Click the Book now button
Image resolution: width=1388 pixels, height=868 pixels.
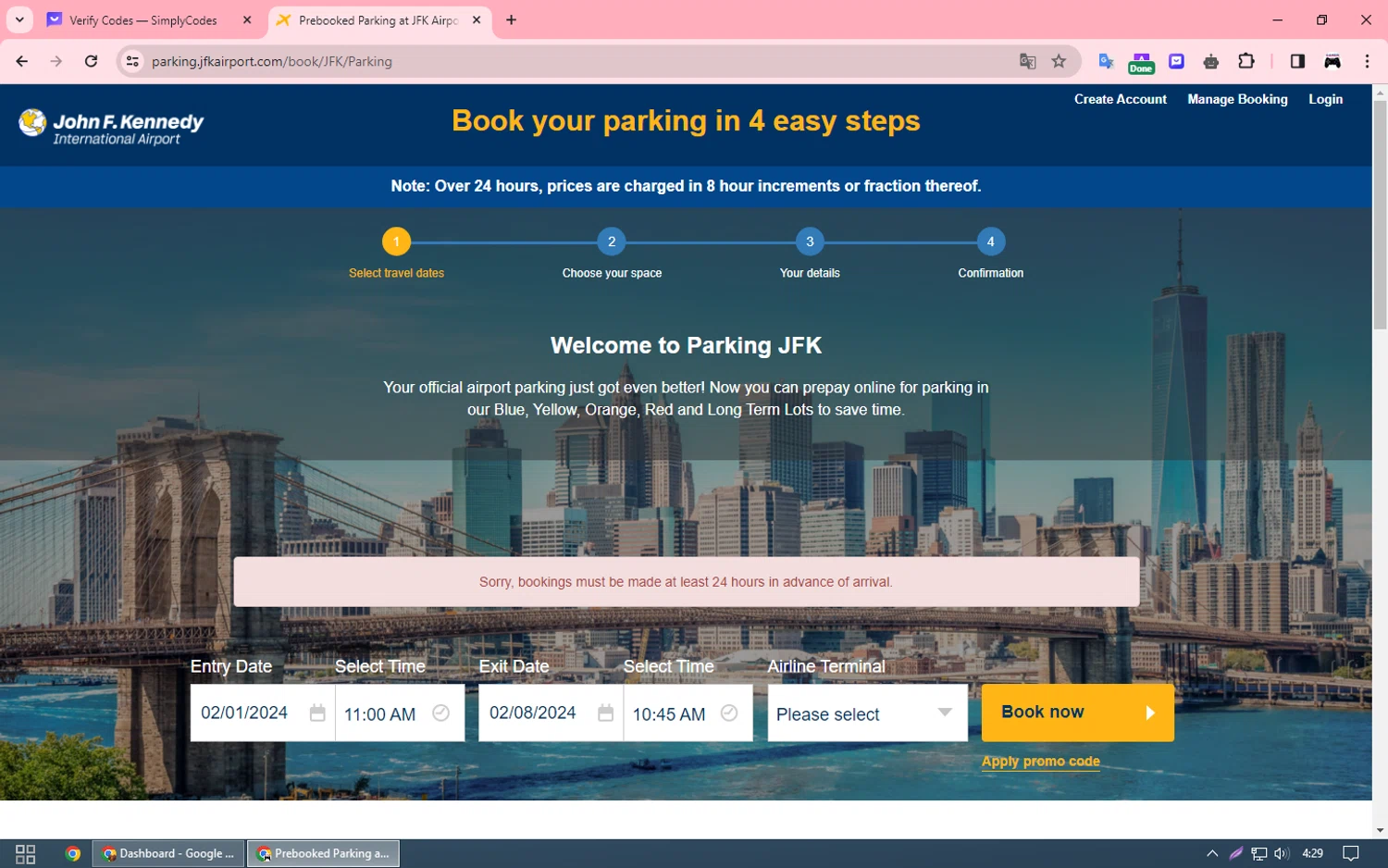tap(1077, 713)
